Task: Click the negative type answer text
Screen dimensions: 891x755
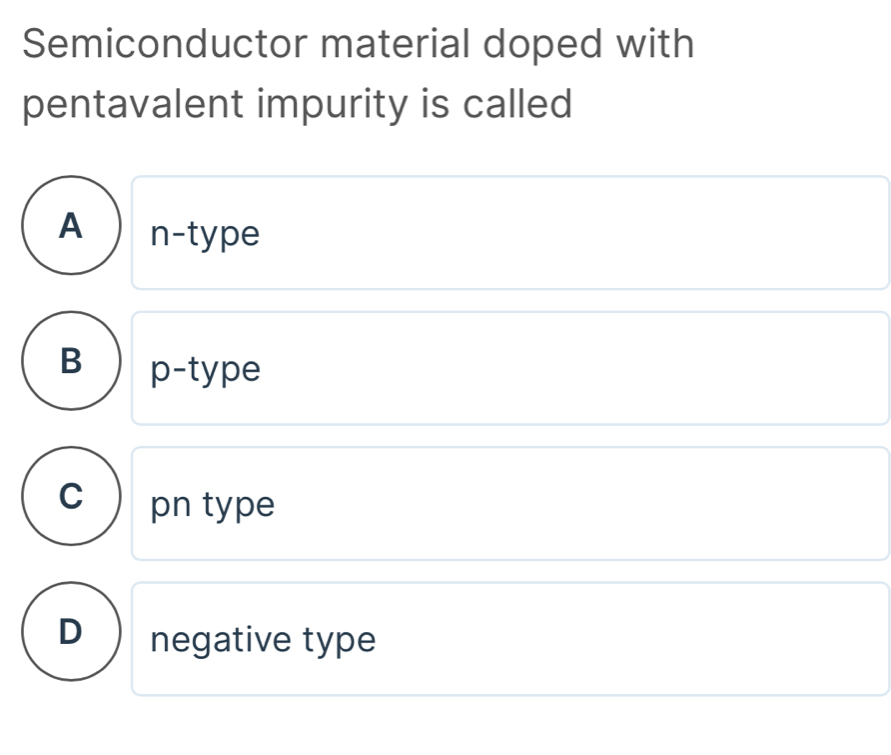Action: [x=263, y=639]
